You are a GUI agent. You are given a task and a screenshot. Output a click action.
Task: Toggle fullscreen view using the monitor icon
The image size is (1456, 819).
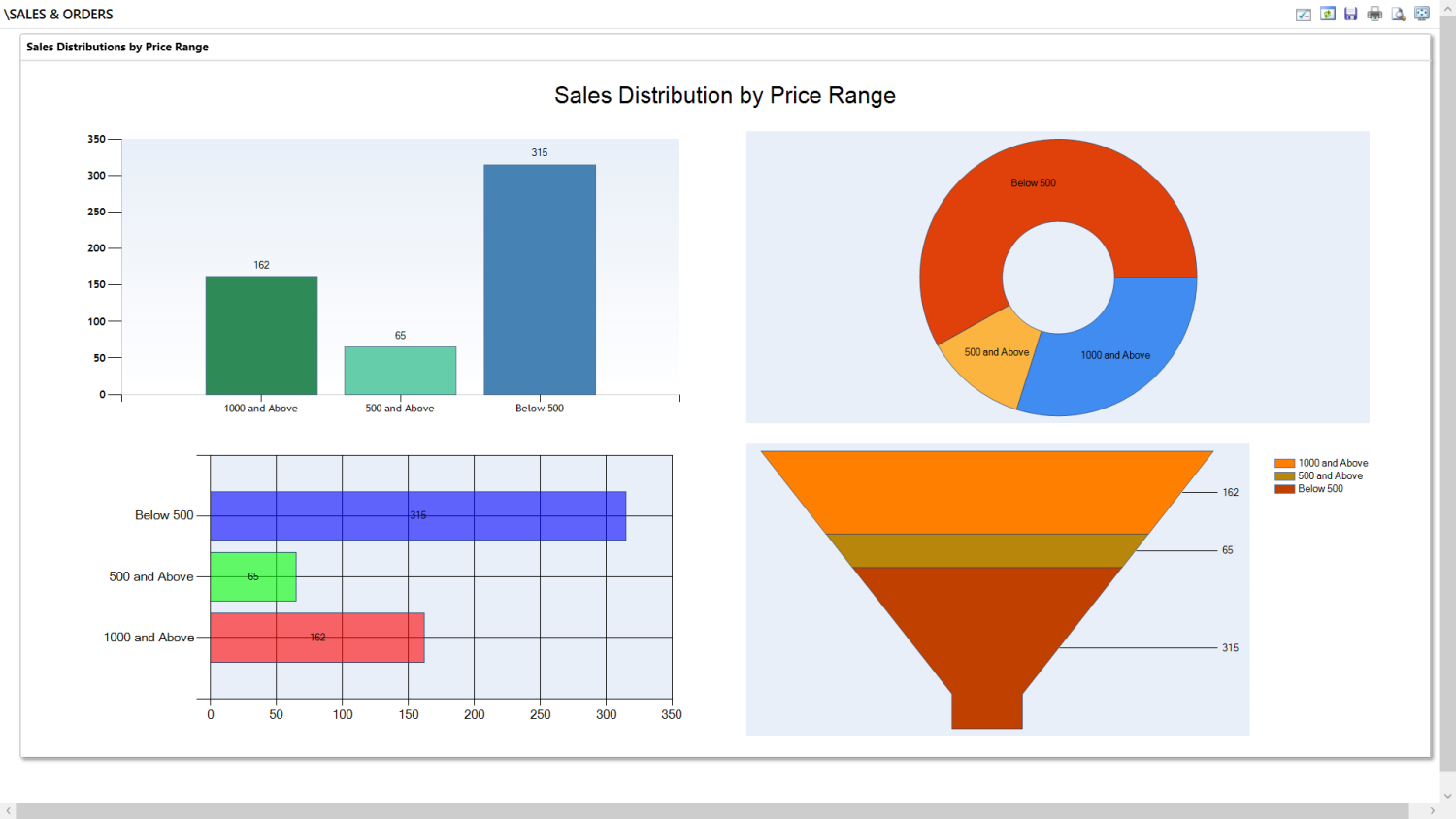point(1422,14)
